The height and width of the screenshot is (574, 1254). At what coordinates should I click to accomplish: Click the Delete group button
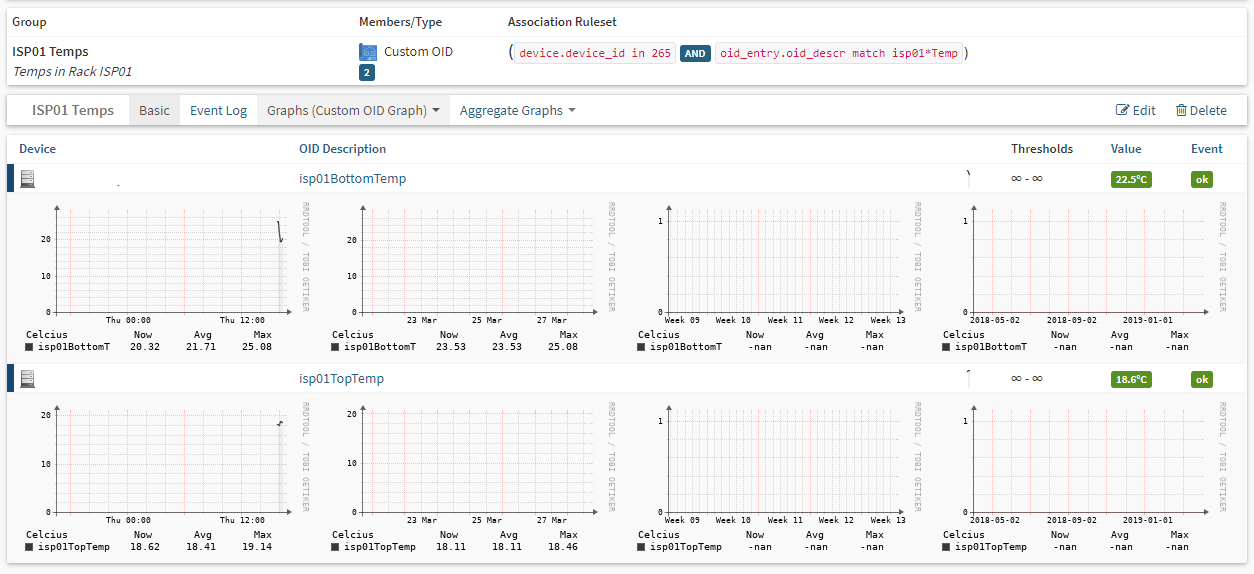1200,110
